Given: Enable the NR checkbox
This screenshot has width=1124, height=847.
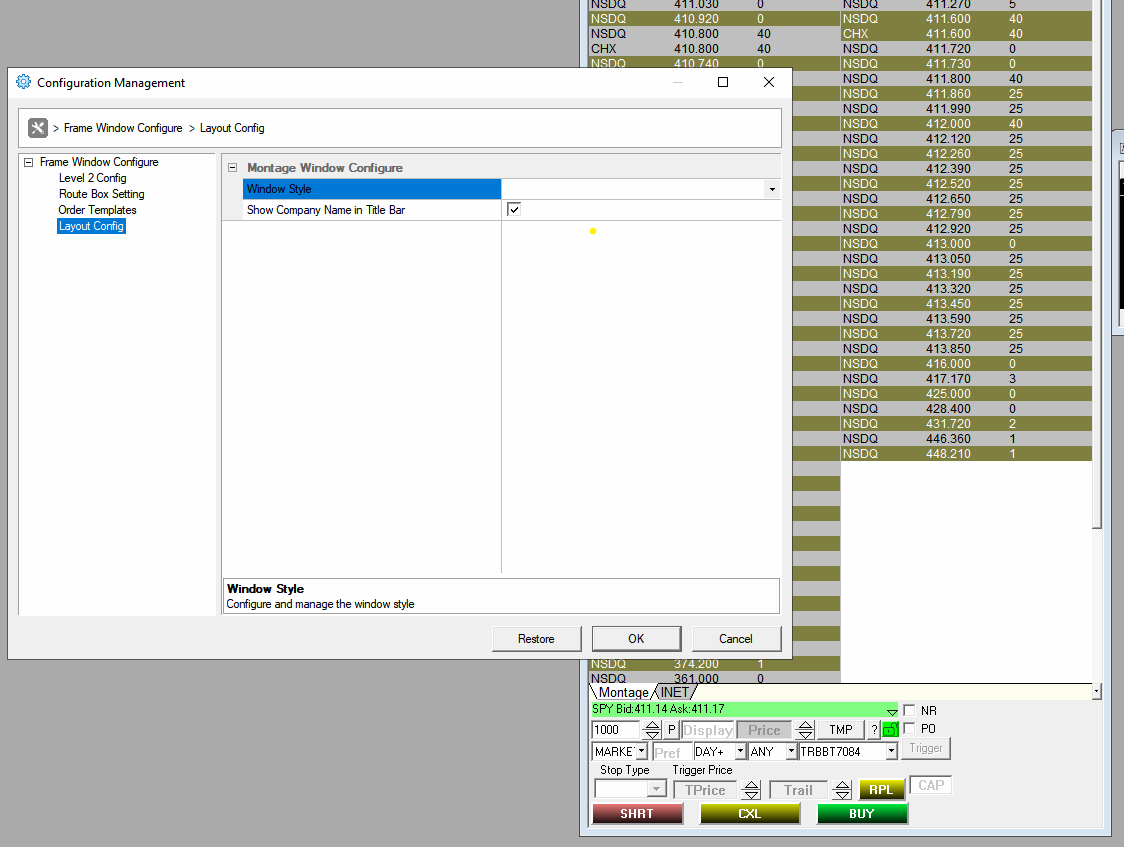Looking at the screenshot, I should click(910, 710).
